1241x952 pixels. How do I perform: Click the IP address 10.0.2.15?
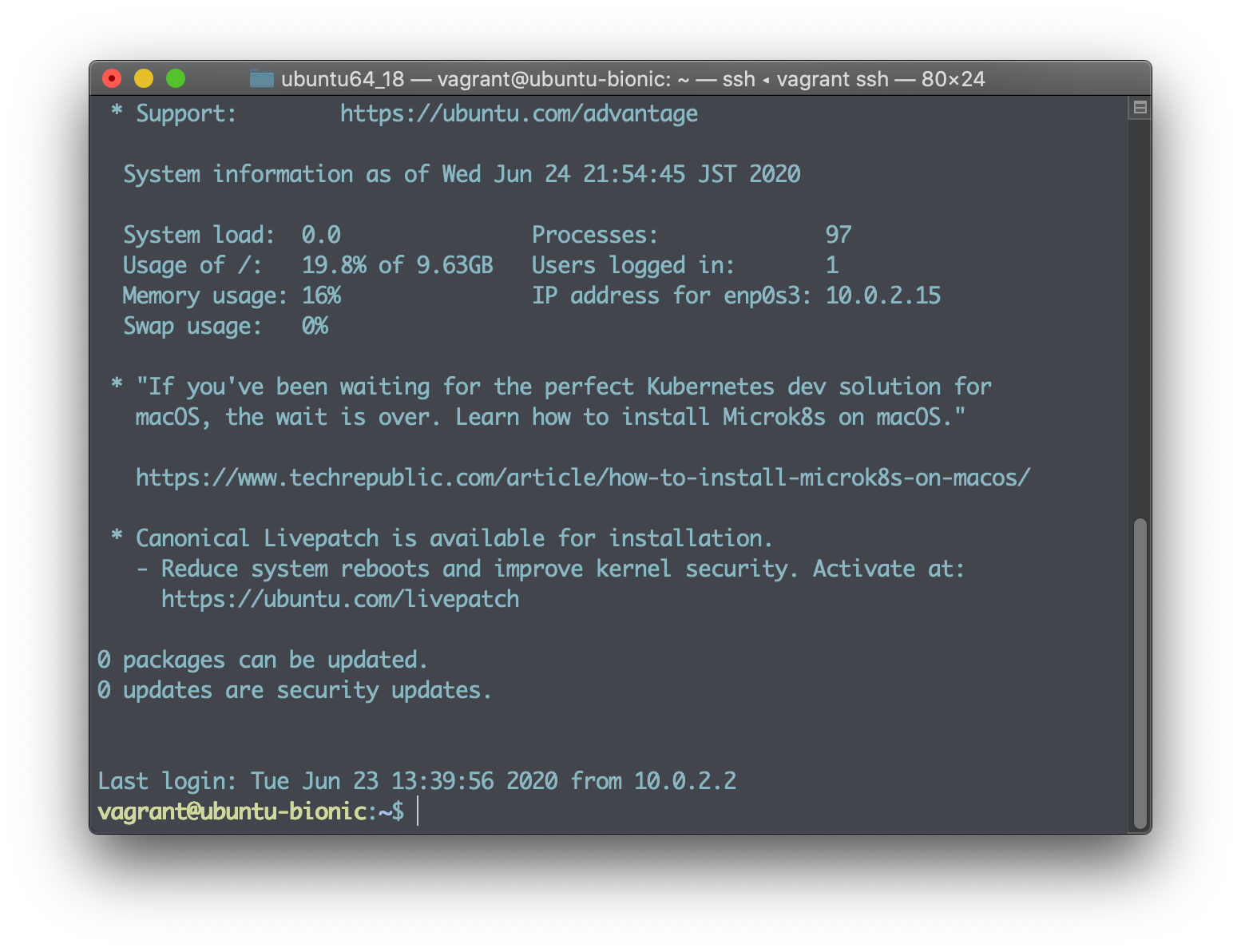pyautogui.click(x=883, y=296)
